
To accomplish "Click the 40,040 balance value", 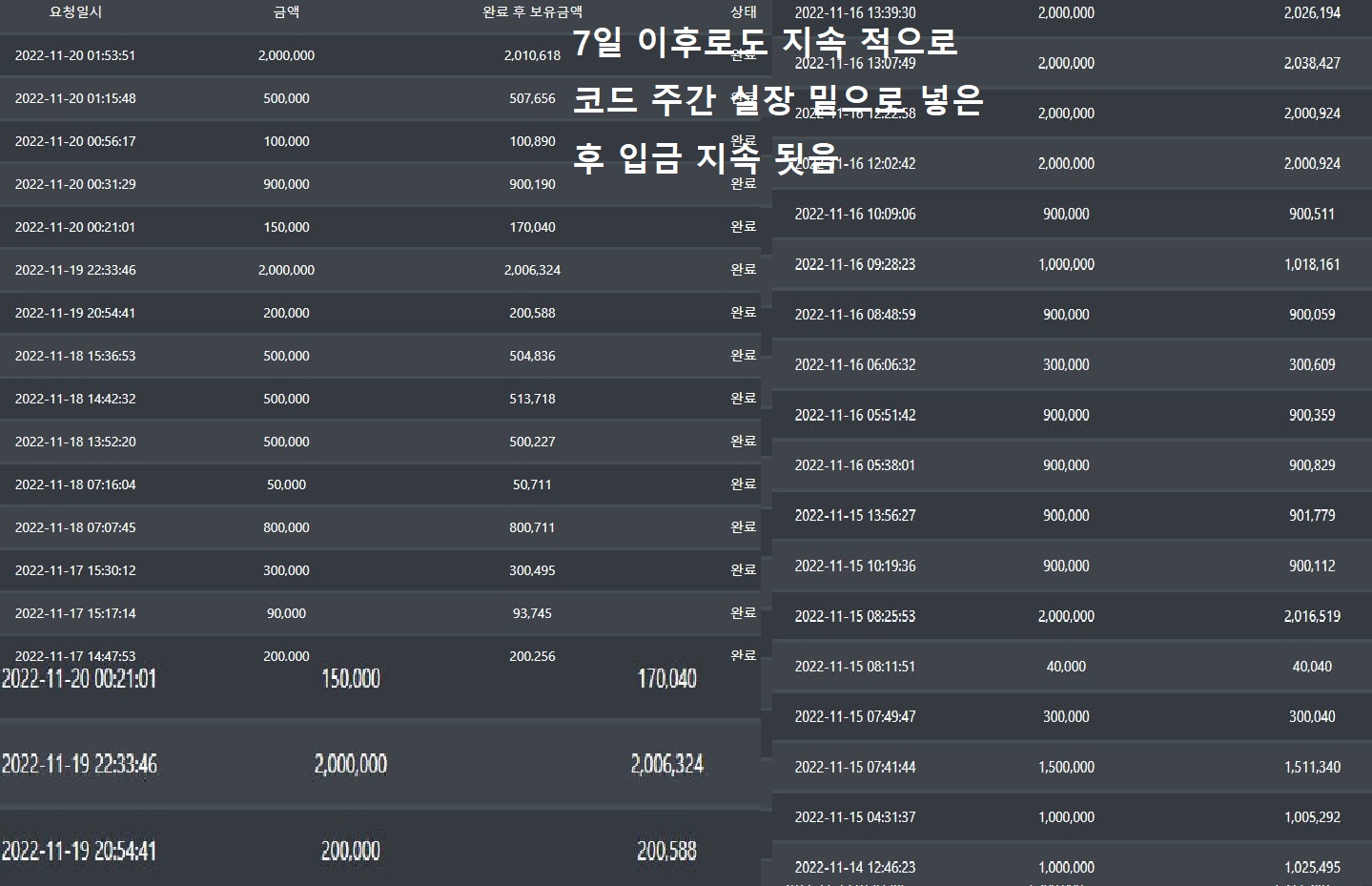I will [x=1311, y=667].
